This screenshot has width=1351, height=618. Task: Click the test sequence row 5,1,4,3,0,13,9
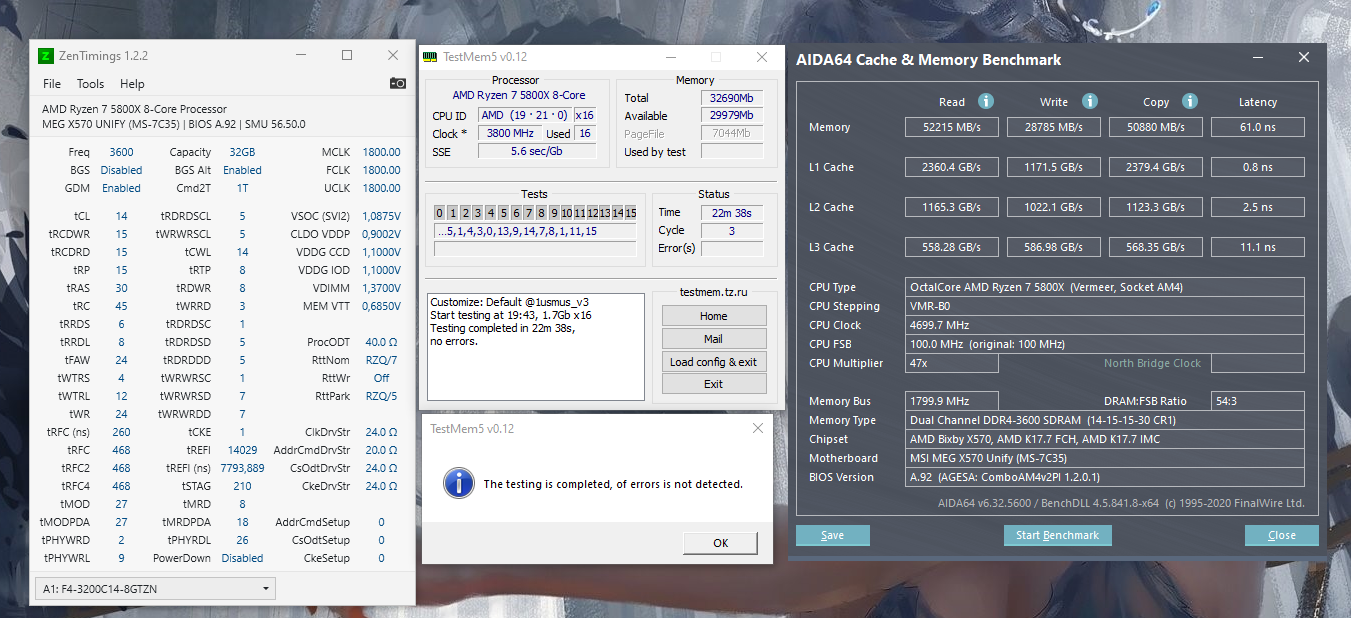point(535,231)
